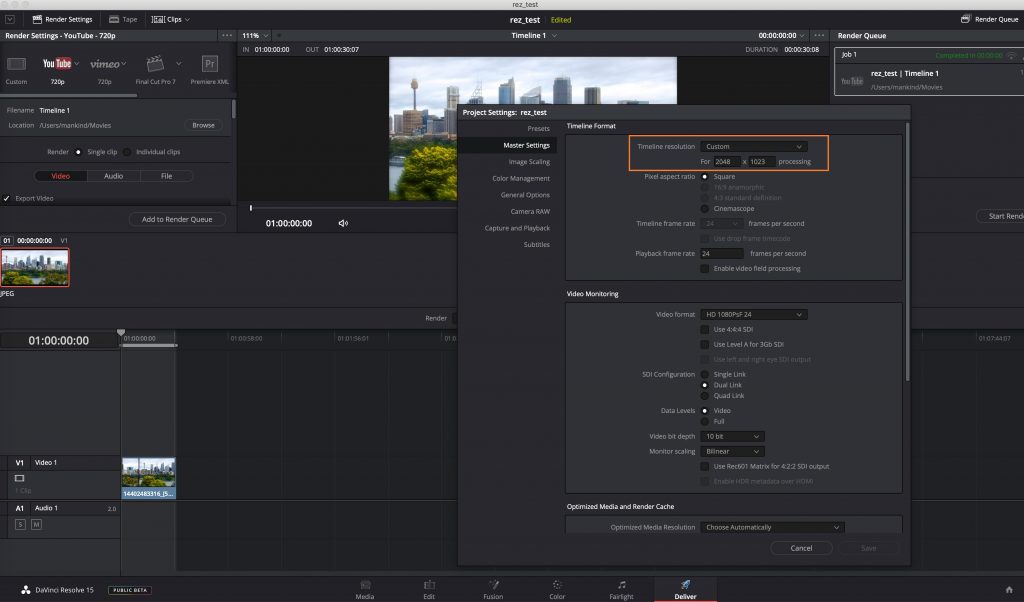Select the Premiere XML preset icon
This screenshot has width=1024, height=602.
(209, 63)
